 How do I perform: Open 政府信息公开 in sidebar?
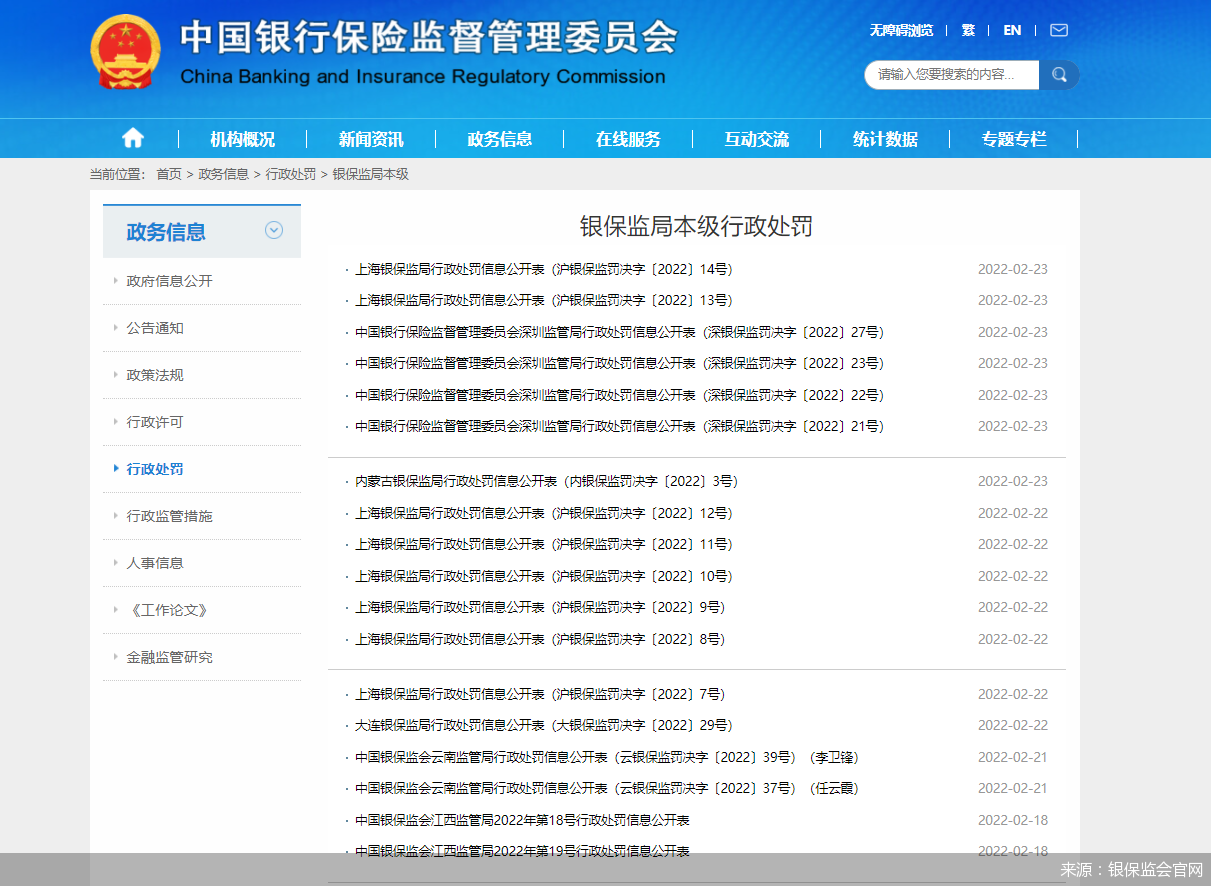point(170,281)
